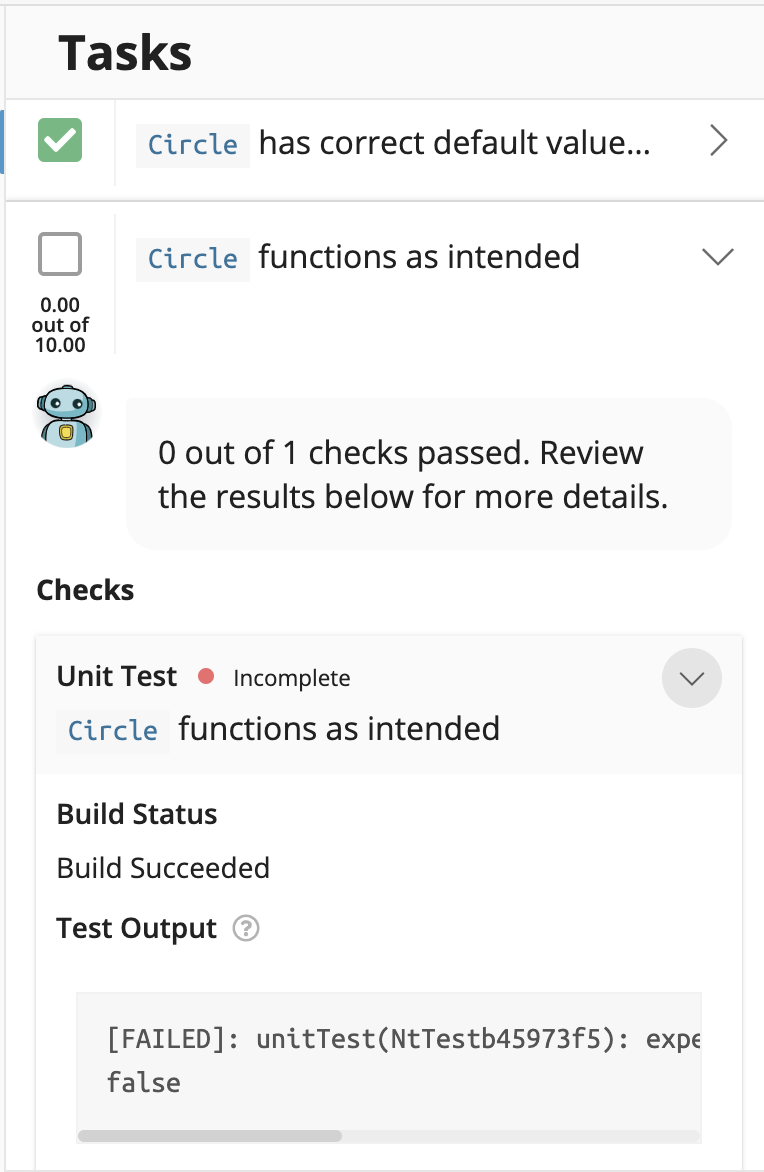The image size is (764, 1172).
Task: Collapse the Unit Test check section
Action: (x=691, y=678)
